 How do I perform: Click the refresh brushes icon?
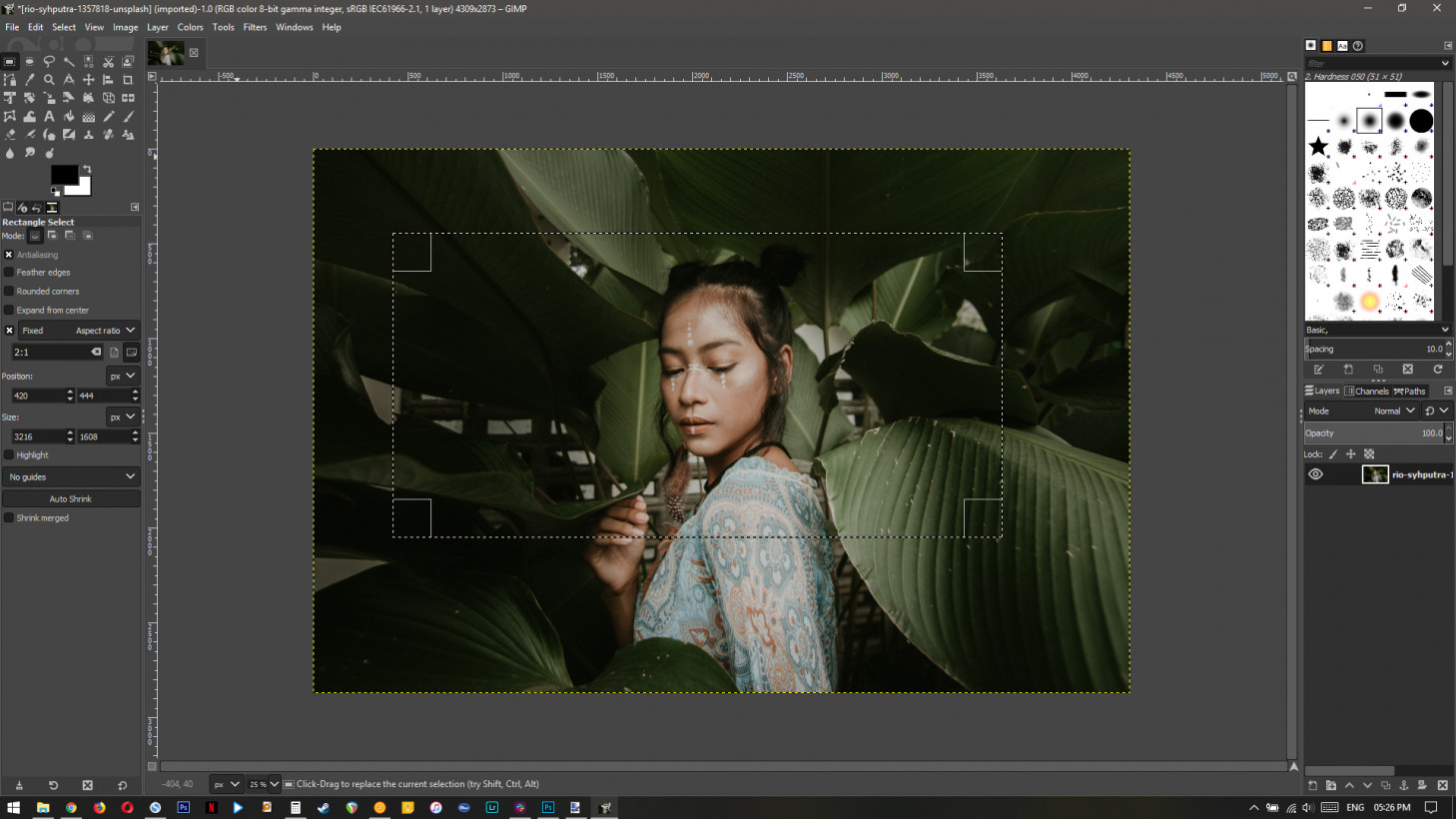(1438, 369)
